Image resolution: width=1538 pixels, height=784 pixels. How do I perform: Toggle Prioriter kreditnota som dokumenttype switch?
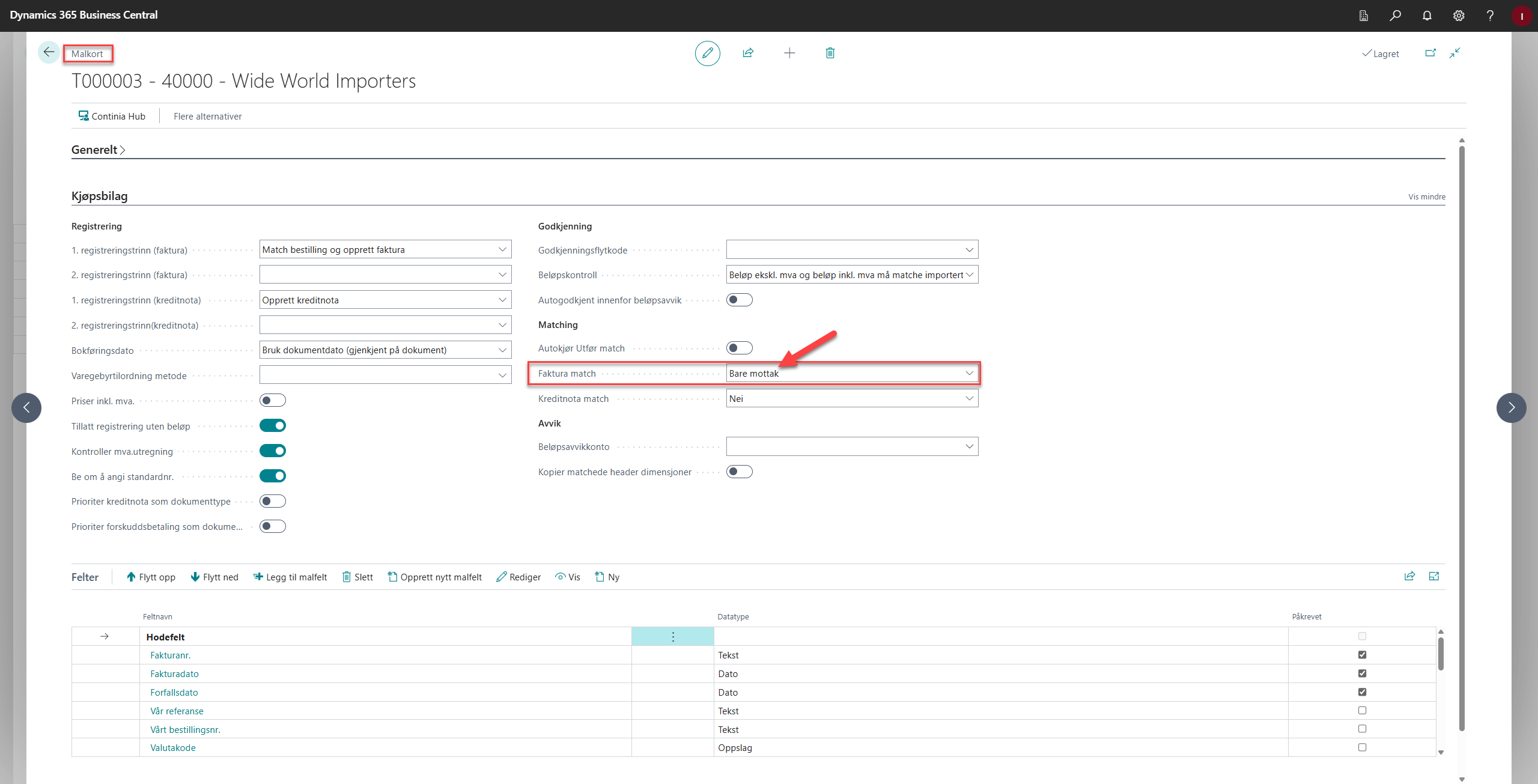[273, 501]
